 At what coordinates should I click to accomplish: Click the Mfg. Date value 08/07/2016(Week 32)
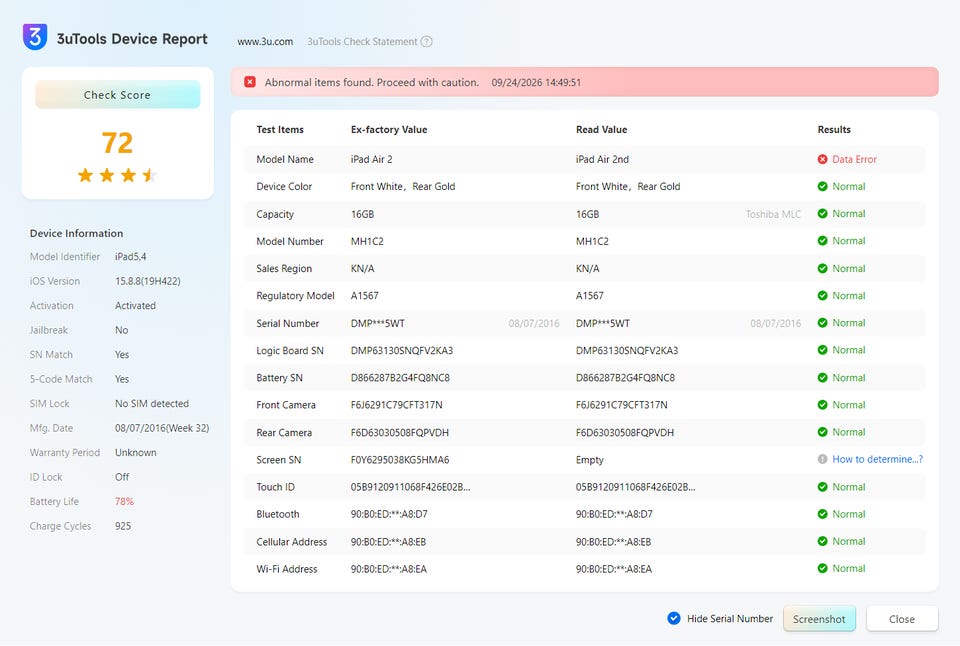click(x=162, y=428)
